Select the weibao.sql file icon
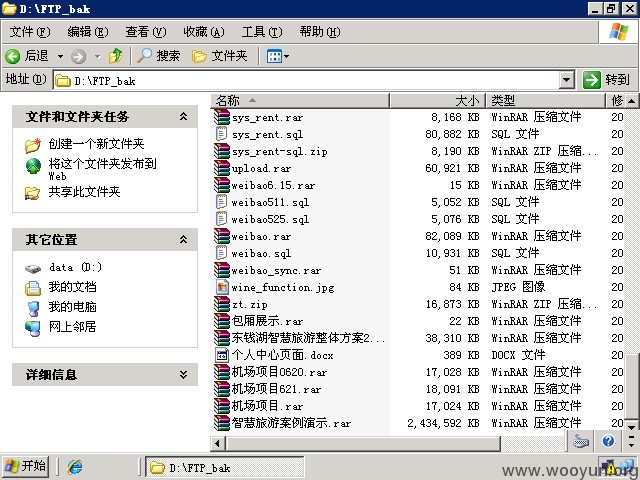640x480 pixels. pyautogui.click(x=222, y=253)
